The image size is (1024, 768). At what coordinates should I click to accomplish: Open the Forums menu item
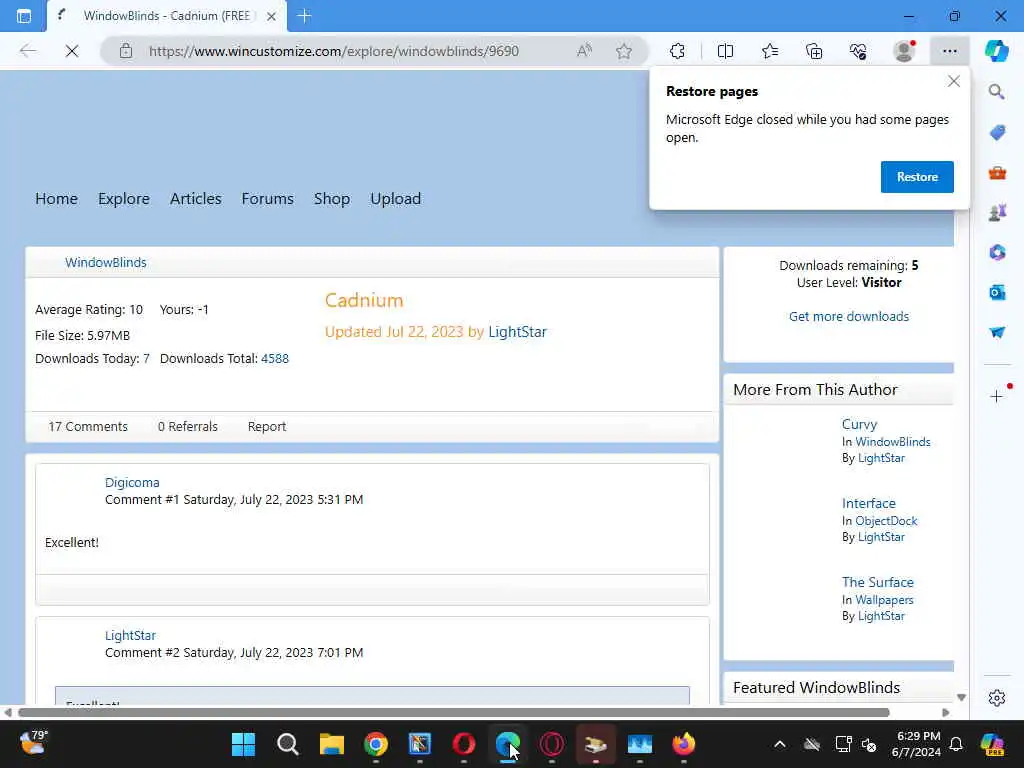(268, 199)
